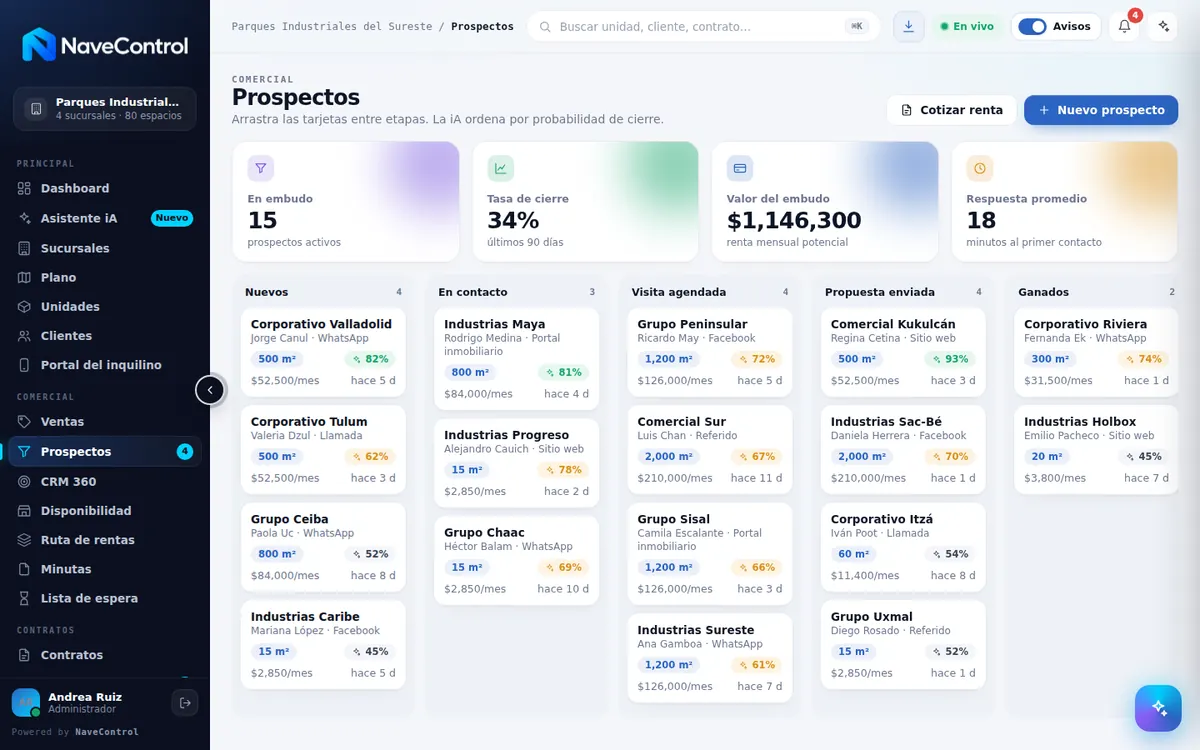Image resolution: width=1200 pixels, height=750 pixels.
Task: Click the Prospectos funnel icon in sidebar
Action: 25,452
